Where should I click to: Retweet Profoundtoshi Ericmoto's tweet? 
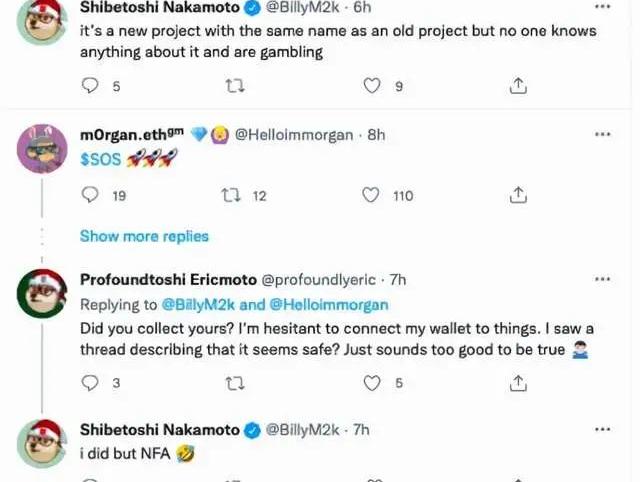[235, 382]
